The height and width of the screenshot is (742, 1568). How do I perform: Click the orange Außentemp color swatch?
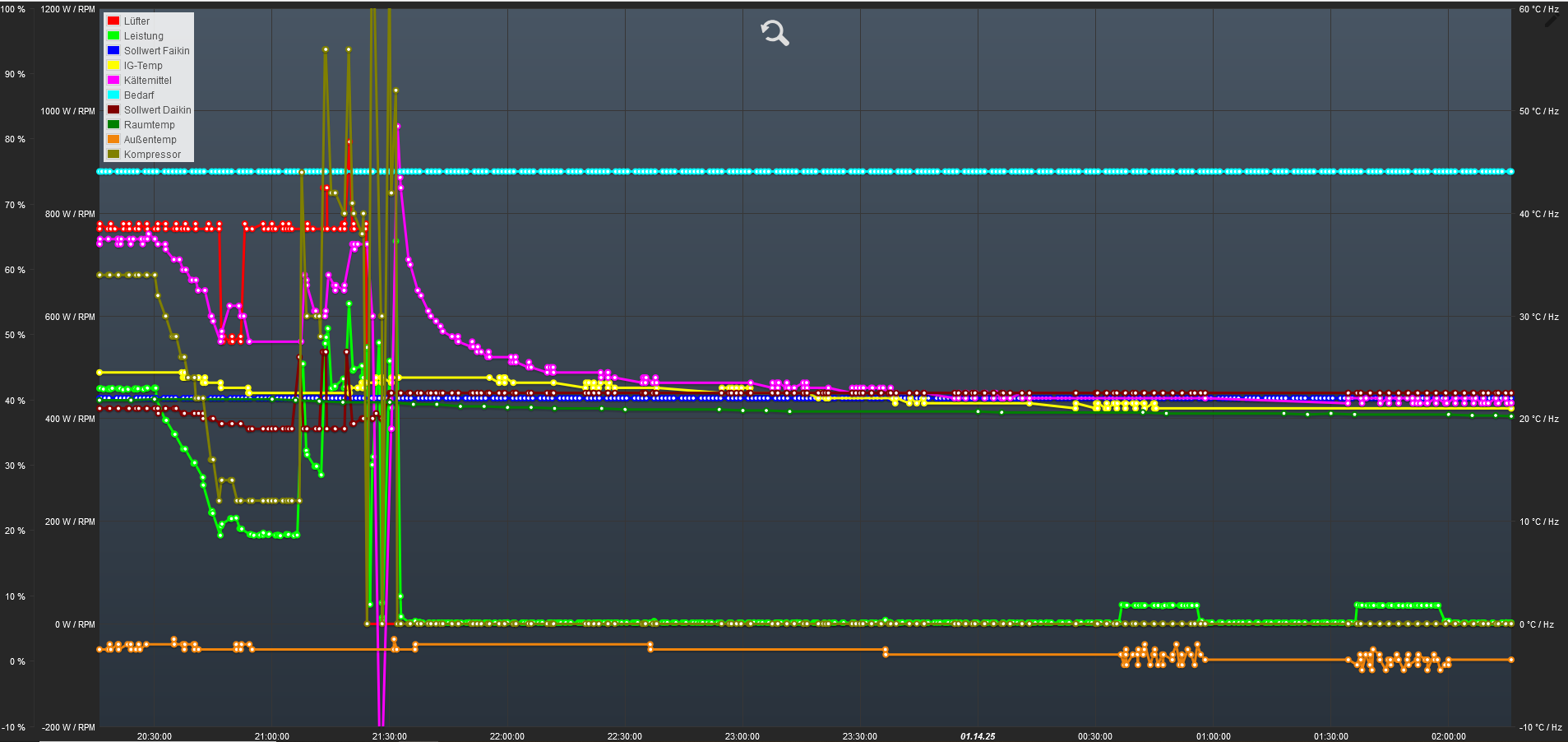(113, 140)
